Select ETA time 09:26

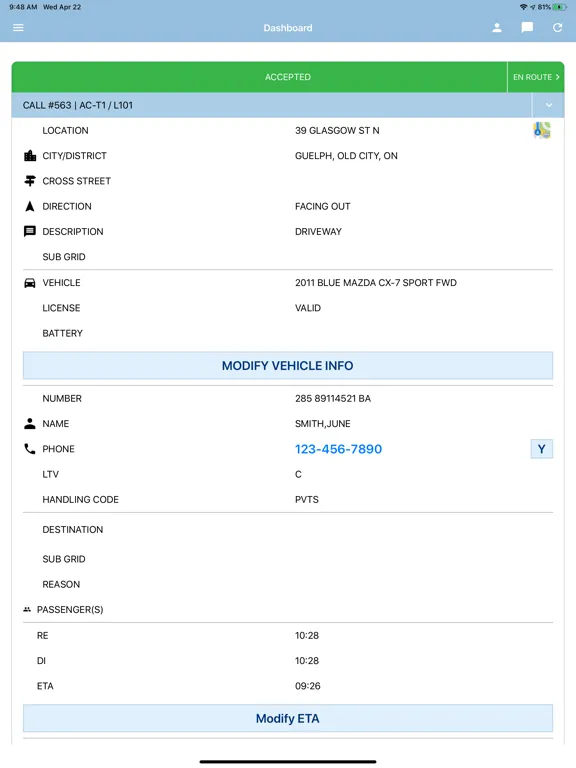coord(308,686)
